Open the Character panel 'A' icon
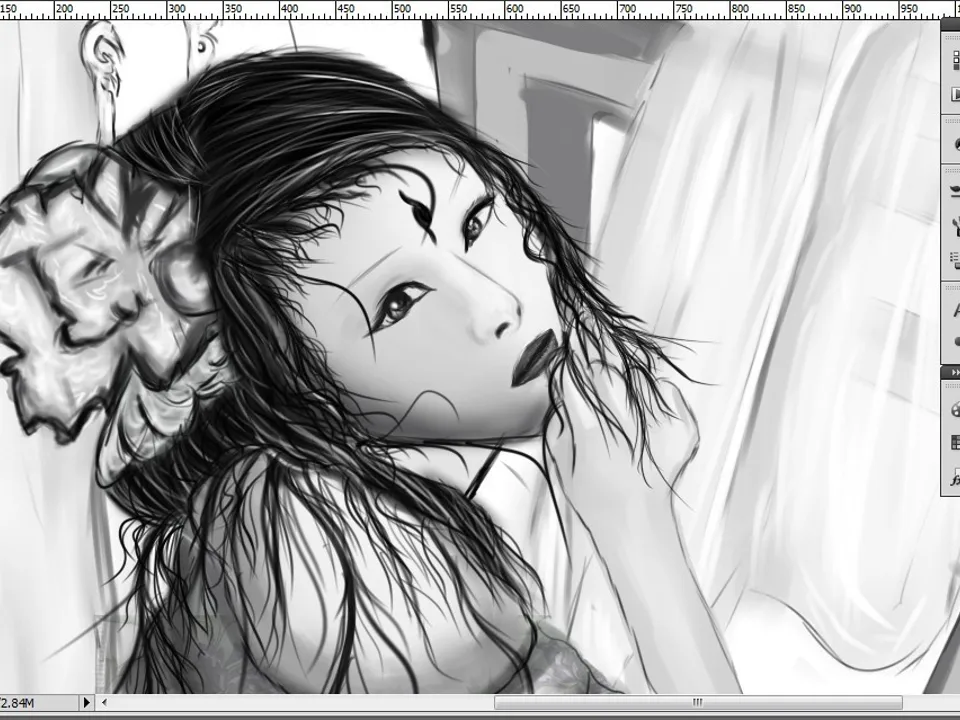960x720 pixels. pyautogui.click(x=953, y=311)
